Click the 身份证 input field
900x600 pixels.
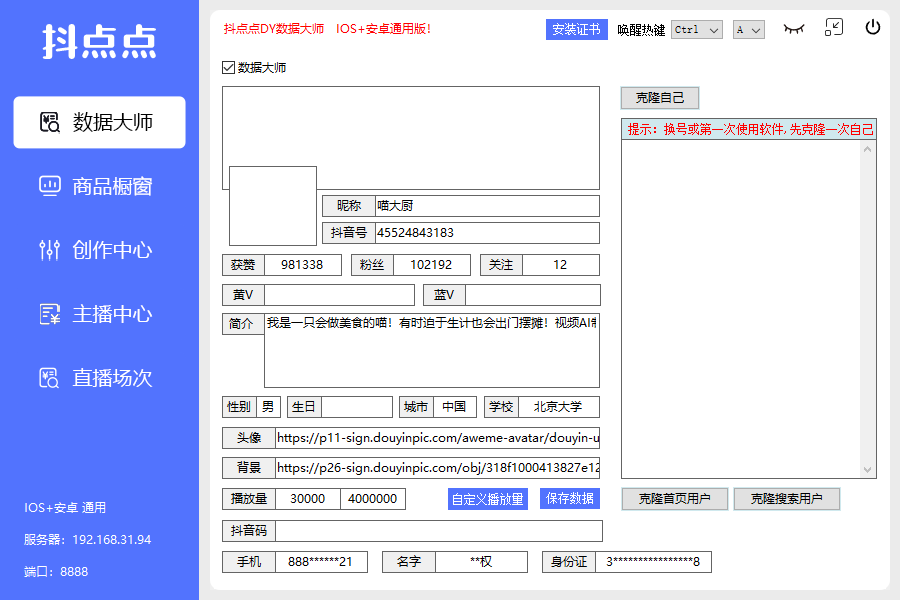(x=654, y=562)
